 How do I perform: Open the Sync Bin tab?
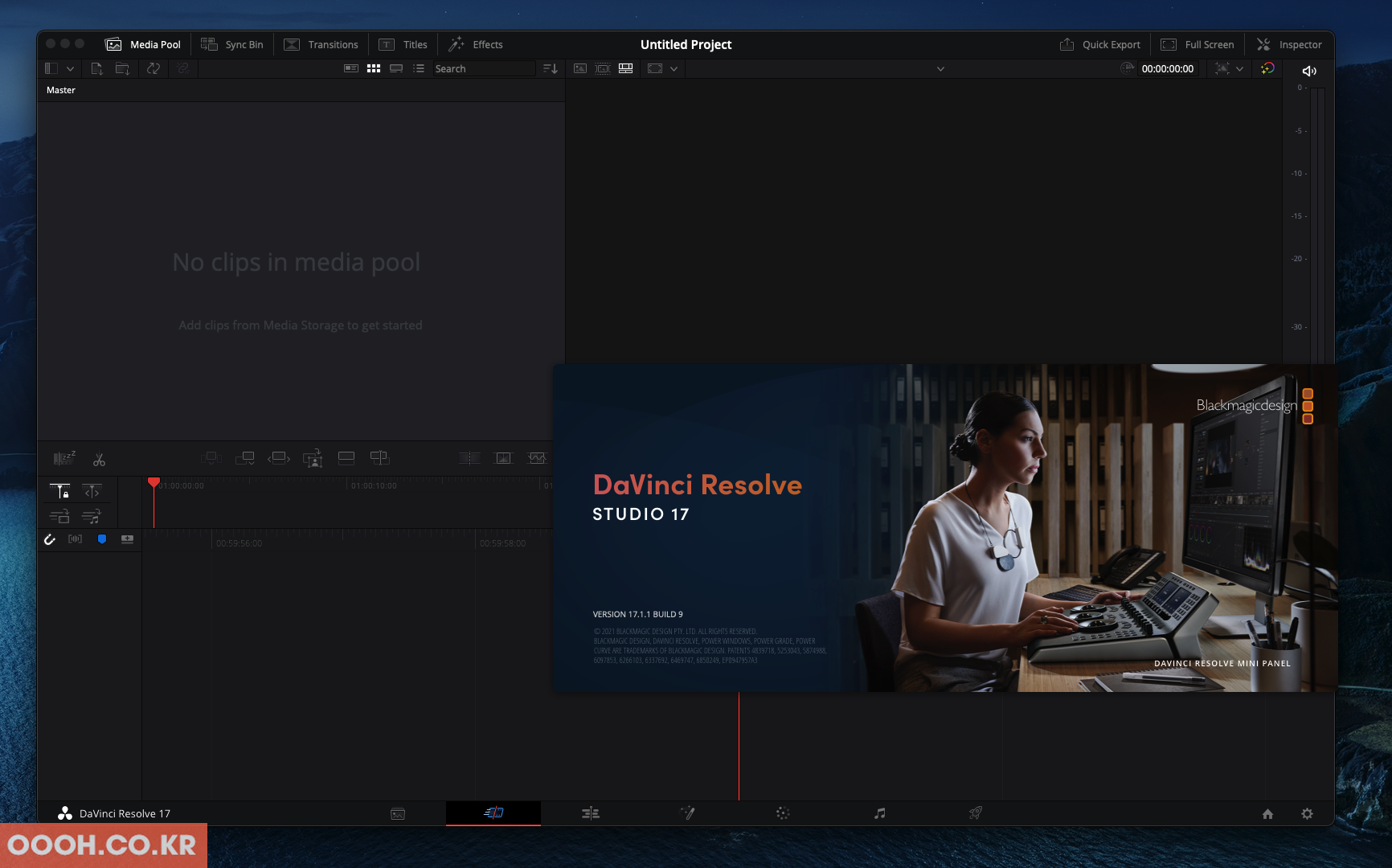[x=232, y=45]
